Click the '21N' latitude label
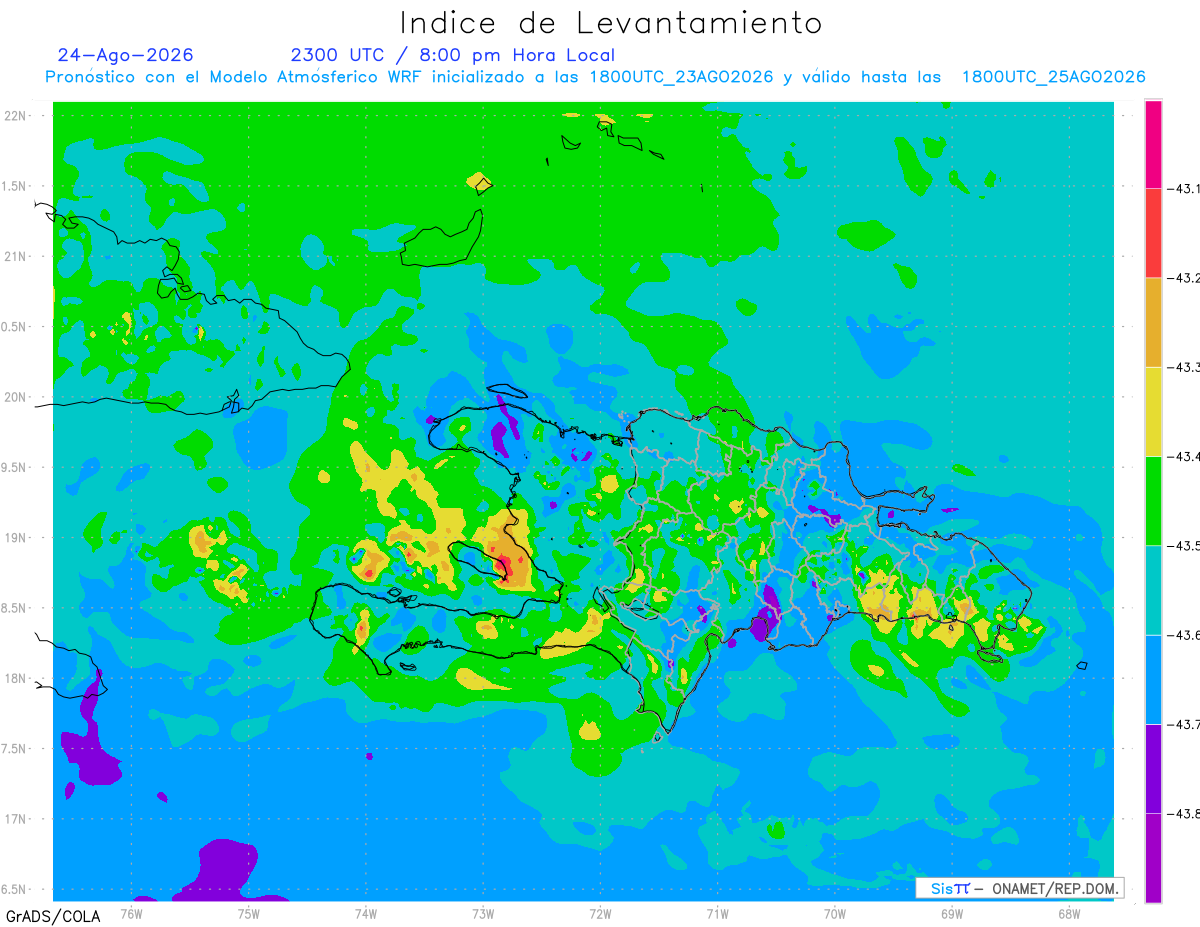The height and width of the screenshot is (927, 1200). pos(17,257)
